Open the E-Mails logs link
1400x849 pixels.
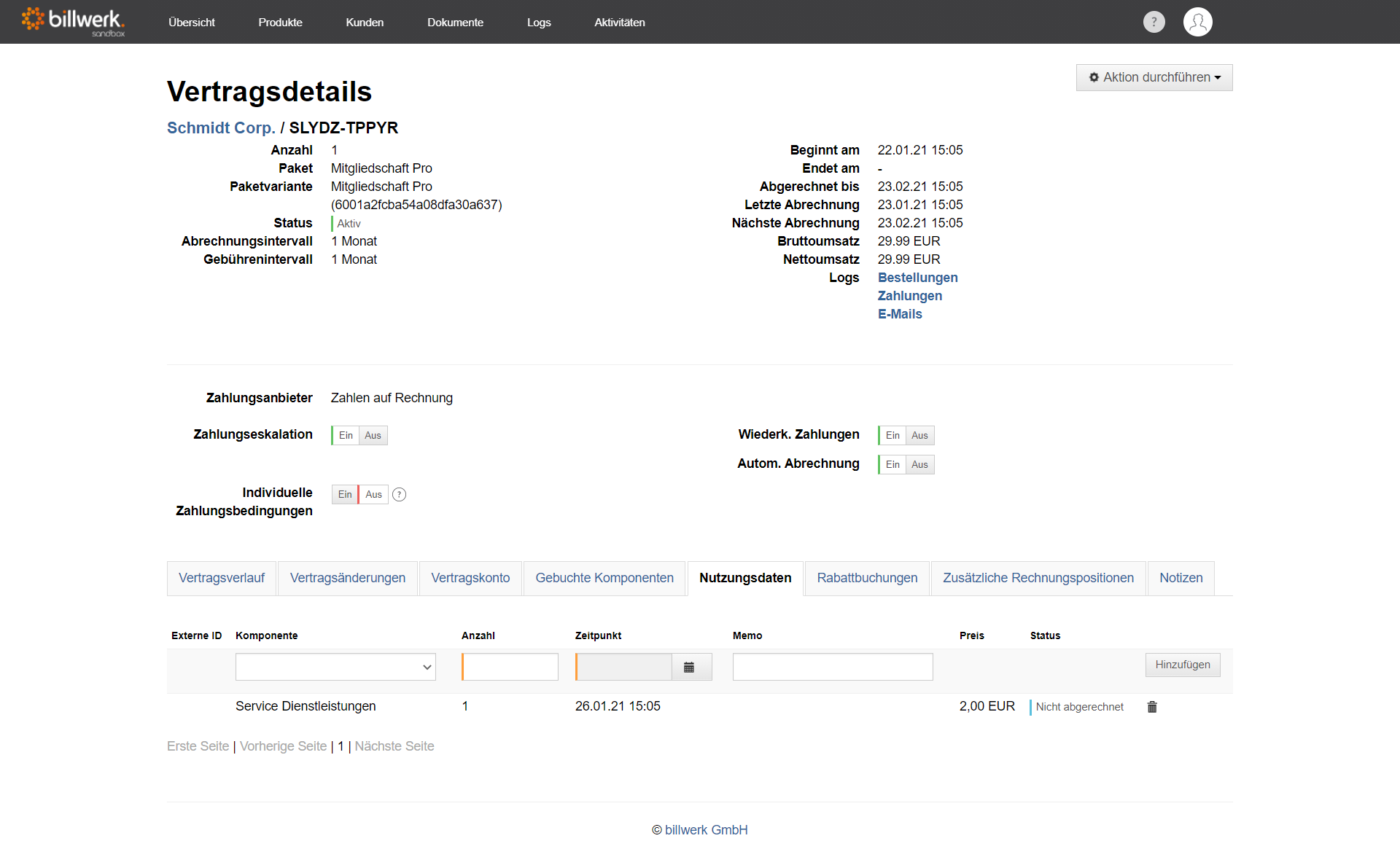coord(900,314)
